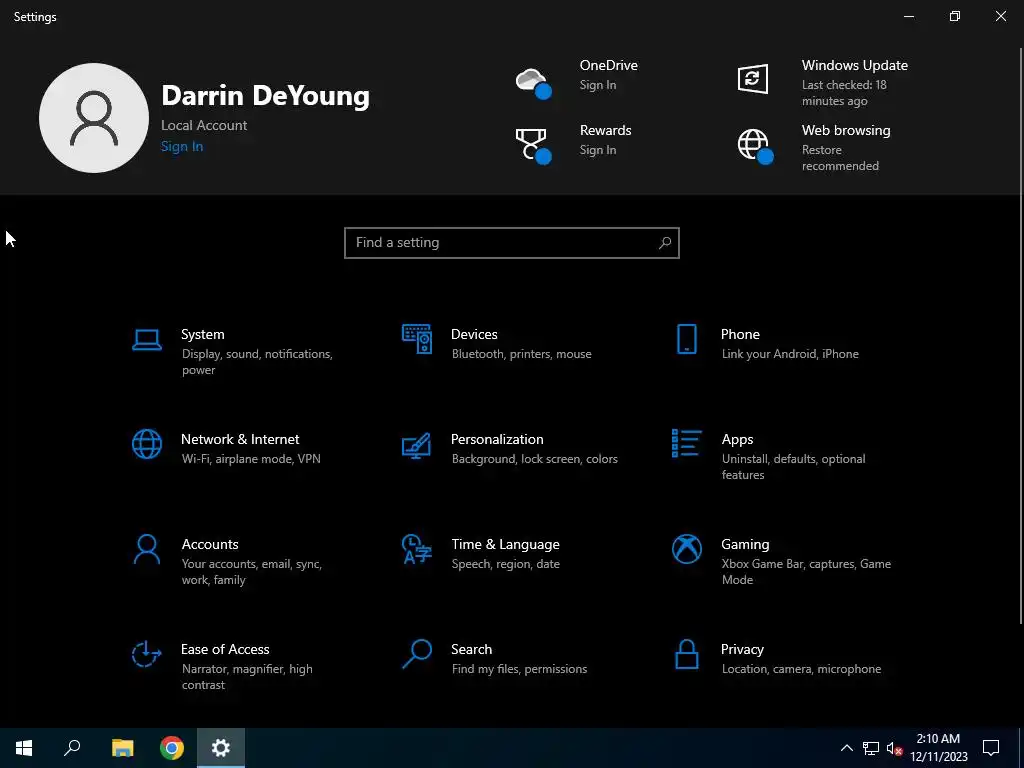Click the Rewards heading text
The image size is (1024, 768).
[x=605, y=131]
